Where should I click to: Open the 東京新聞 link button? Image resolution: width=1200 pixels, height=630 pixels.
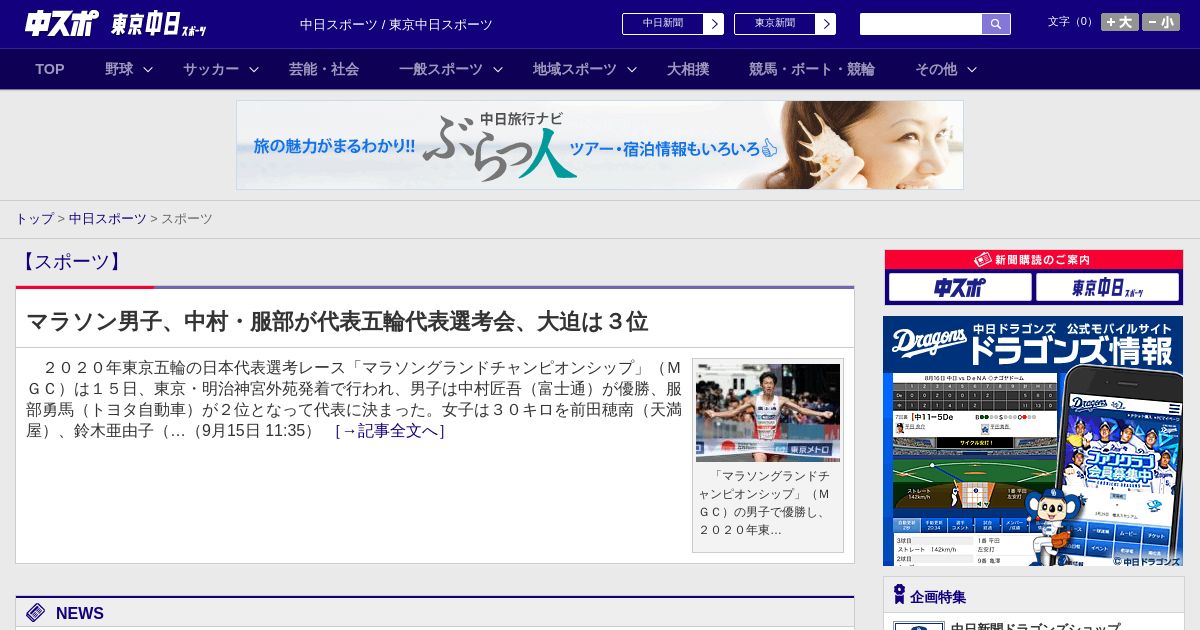(x=785, y=24)
